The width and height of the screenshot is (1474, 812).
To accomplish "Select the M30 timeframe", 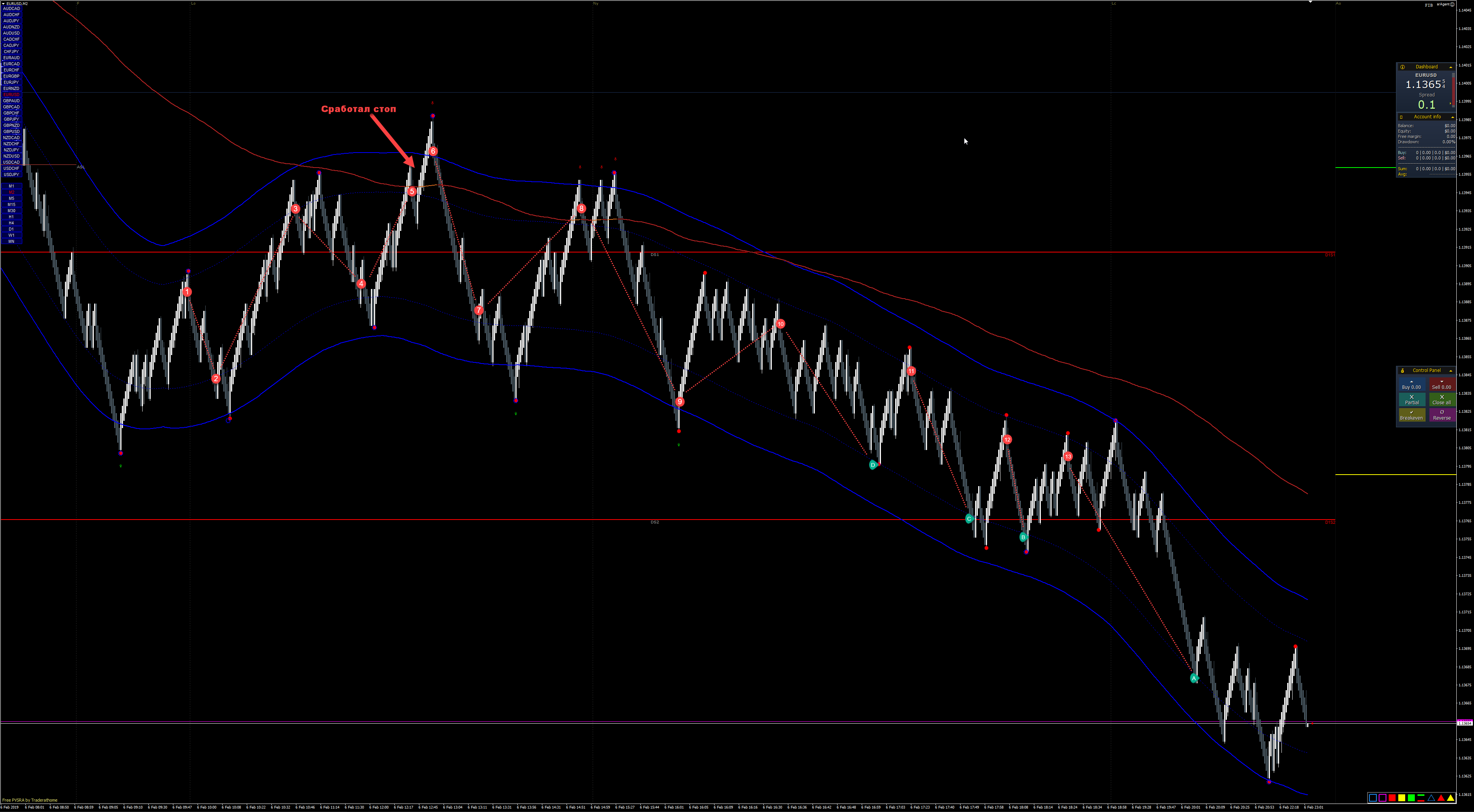I will click(12, 211).
